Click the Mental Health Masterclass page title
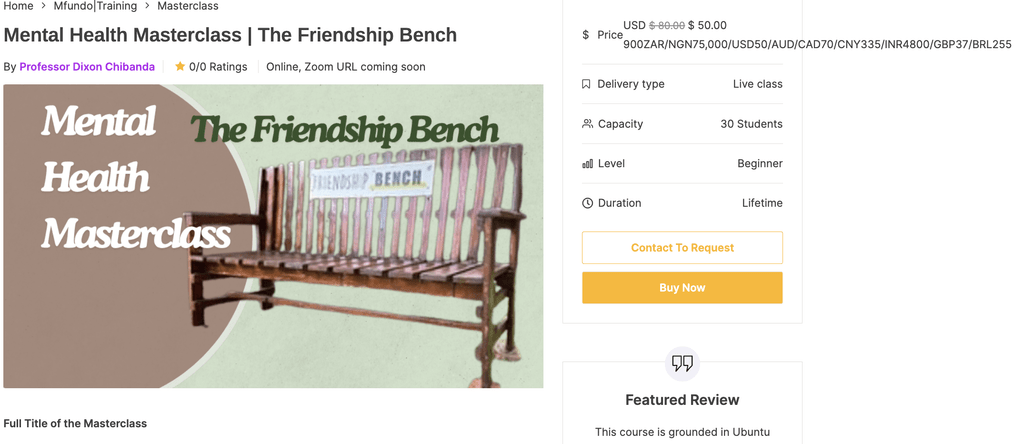Screen dimensions: 1024x444 click(230, 35)
